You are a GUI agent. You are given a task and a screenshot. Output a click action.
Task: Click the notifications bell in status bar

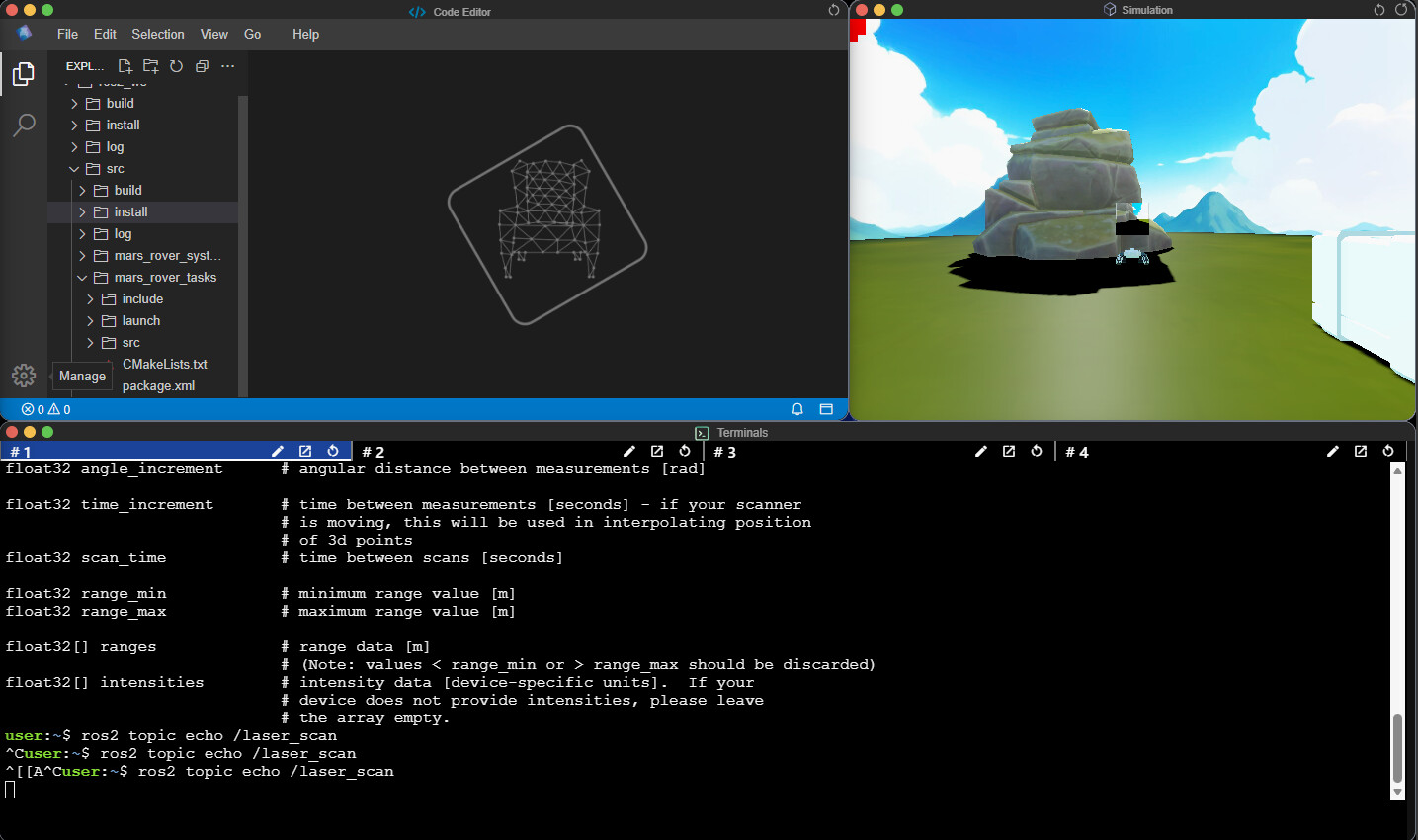797,409
